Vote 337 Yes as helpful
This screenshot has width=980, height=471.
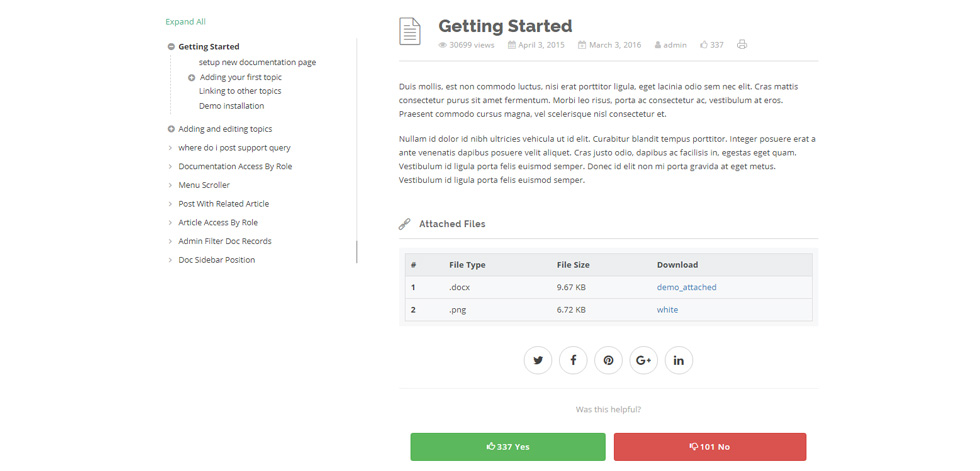(508, 447)
